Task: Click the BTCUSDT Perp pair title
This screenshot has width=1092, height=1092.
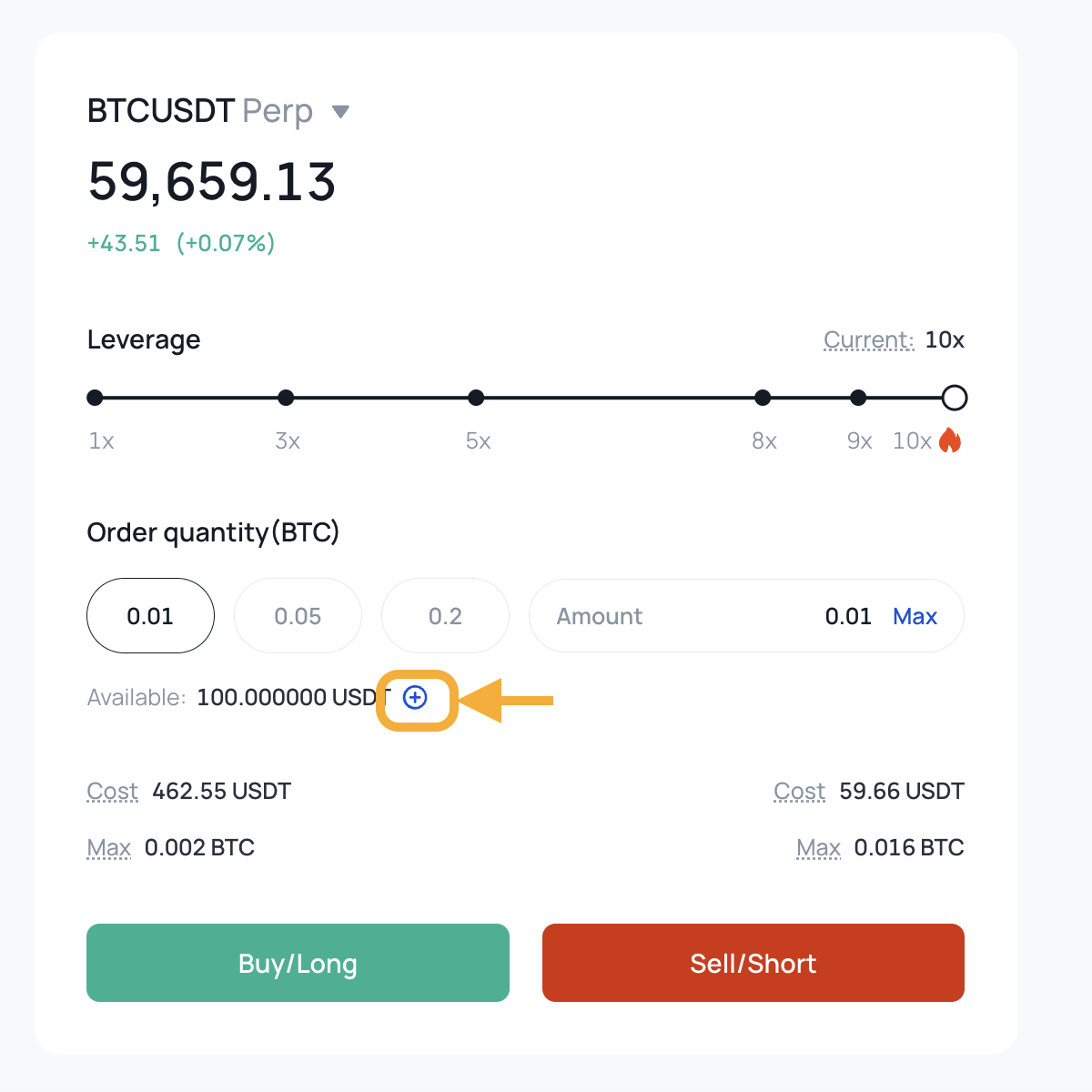Action: (200, 111)
